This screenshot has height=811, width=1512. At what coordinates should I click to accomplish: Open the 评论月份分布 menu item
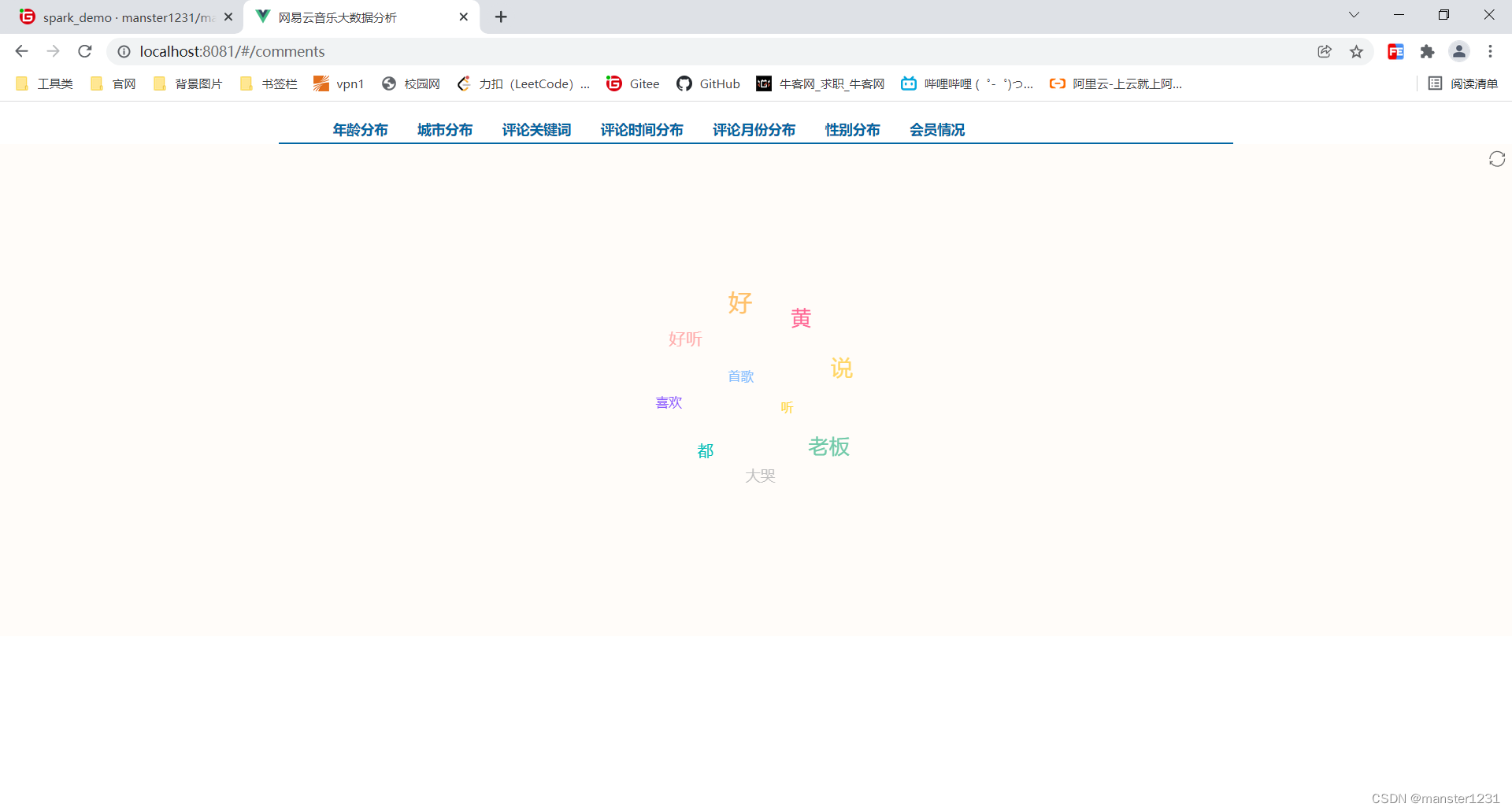[x=754, y=130]
